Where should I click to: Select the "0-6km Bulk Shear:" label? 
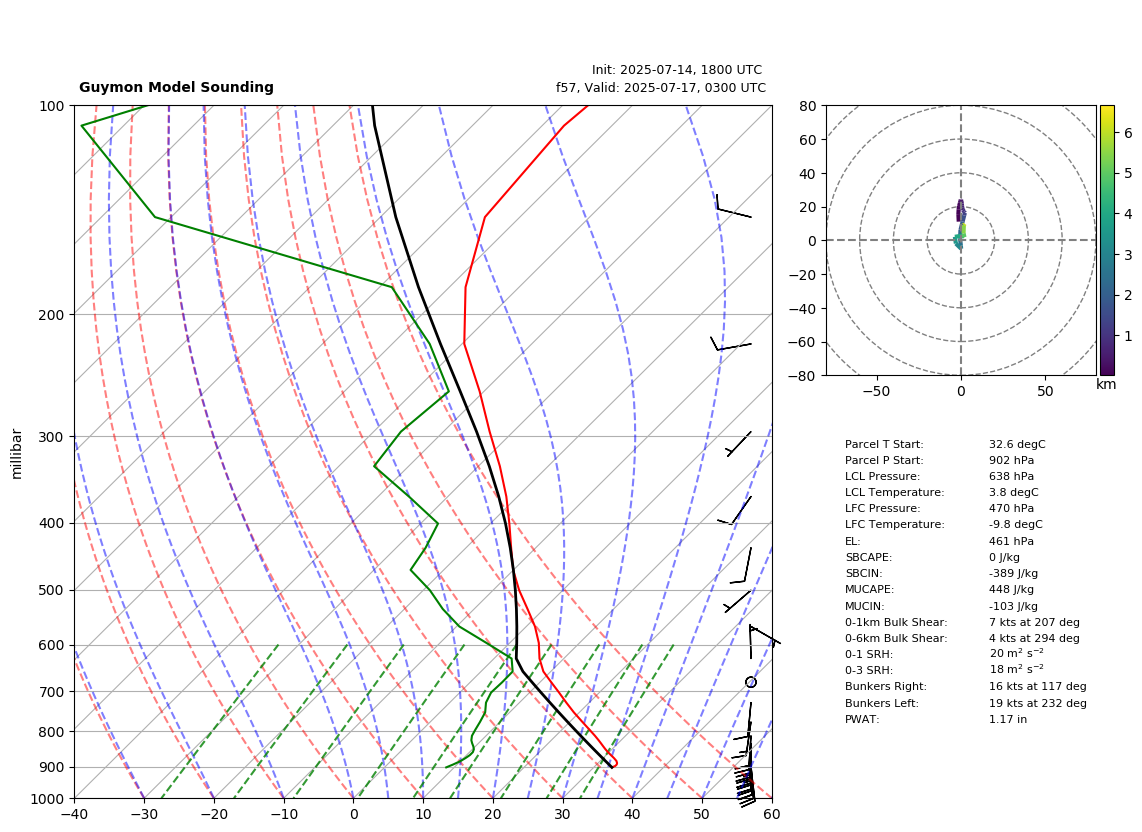coord(896,638)
